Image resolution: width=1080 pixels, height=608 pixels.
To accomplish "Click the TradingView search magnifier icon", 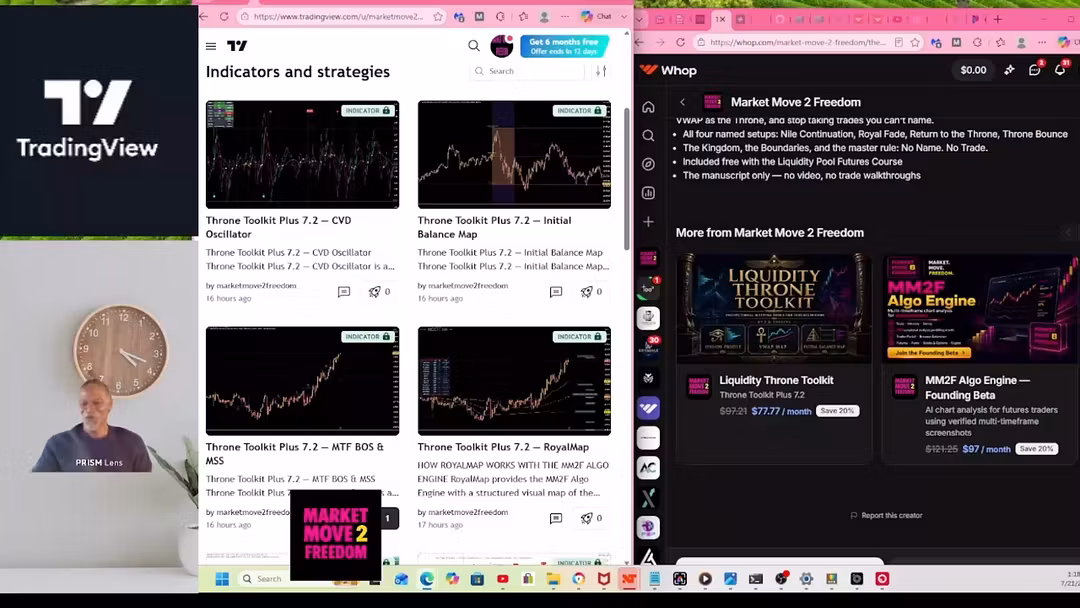I will pyautogui.click(x=474, y=45).
